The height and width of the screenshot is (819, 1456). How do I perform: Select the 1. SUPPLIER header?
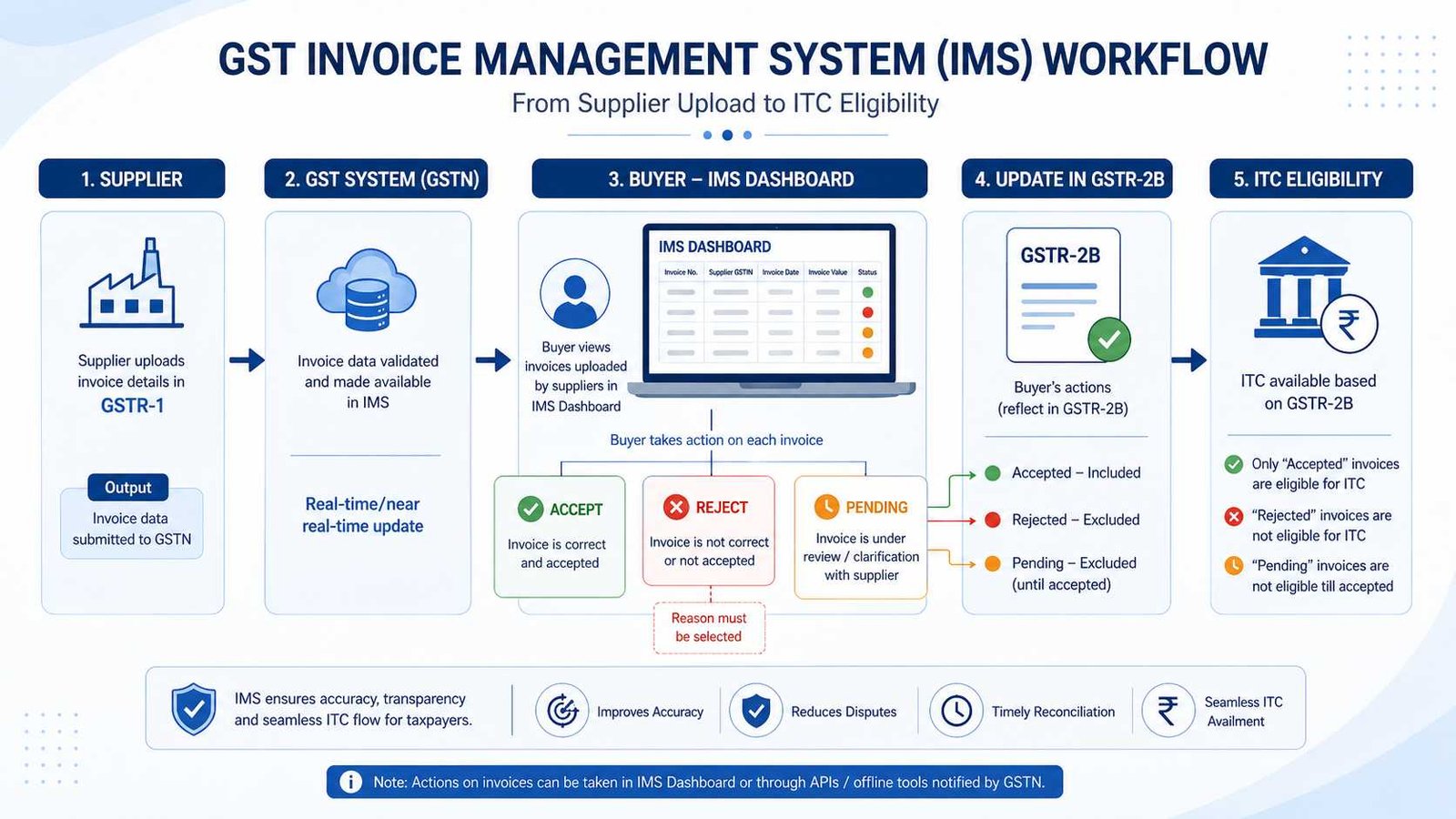point(132,178)
